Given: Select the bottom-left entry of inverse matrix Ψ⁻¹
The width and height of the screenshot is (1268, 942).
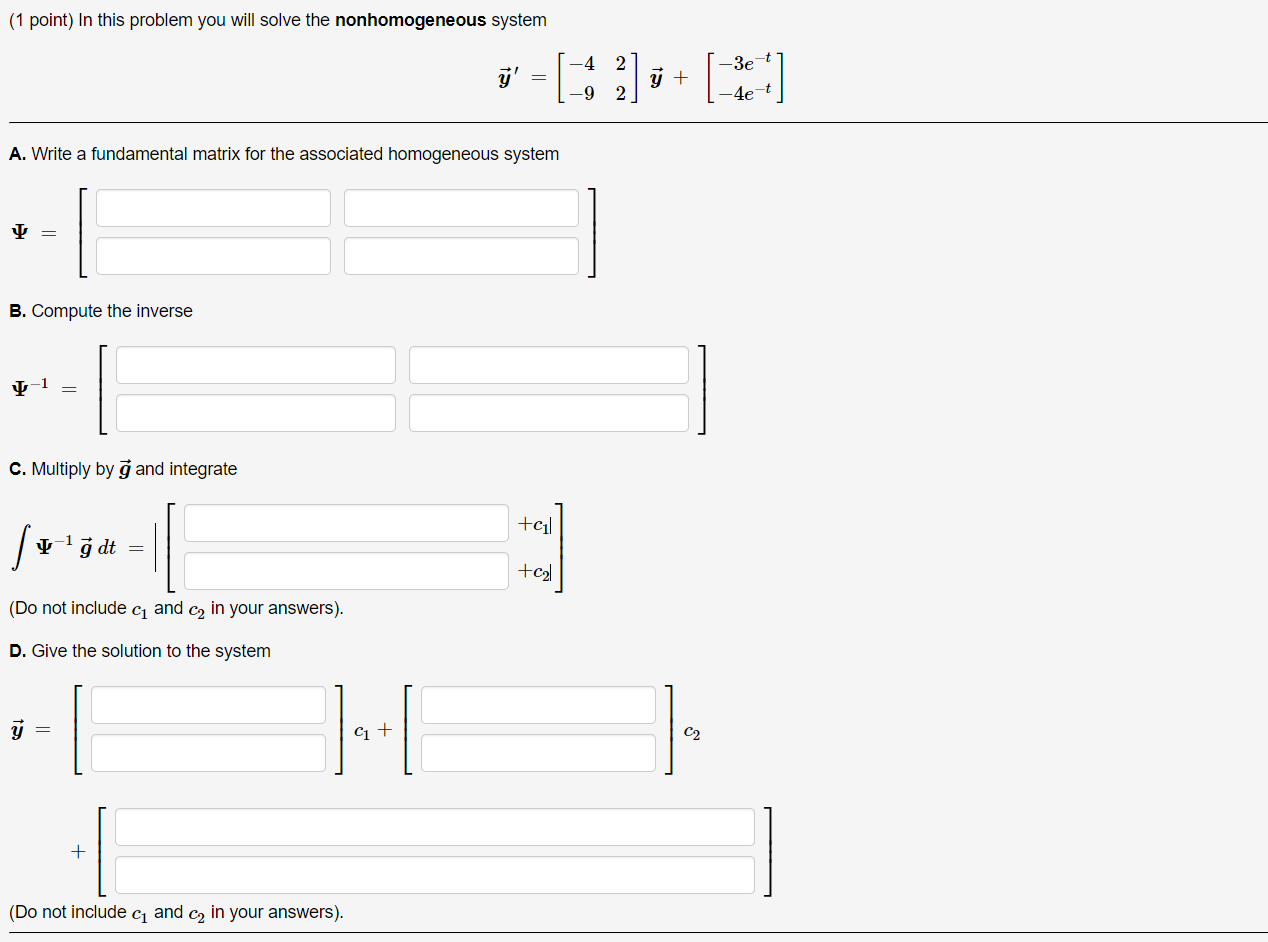Looking at the screenshot, I should 255,412.
